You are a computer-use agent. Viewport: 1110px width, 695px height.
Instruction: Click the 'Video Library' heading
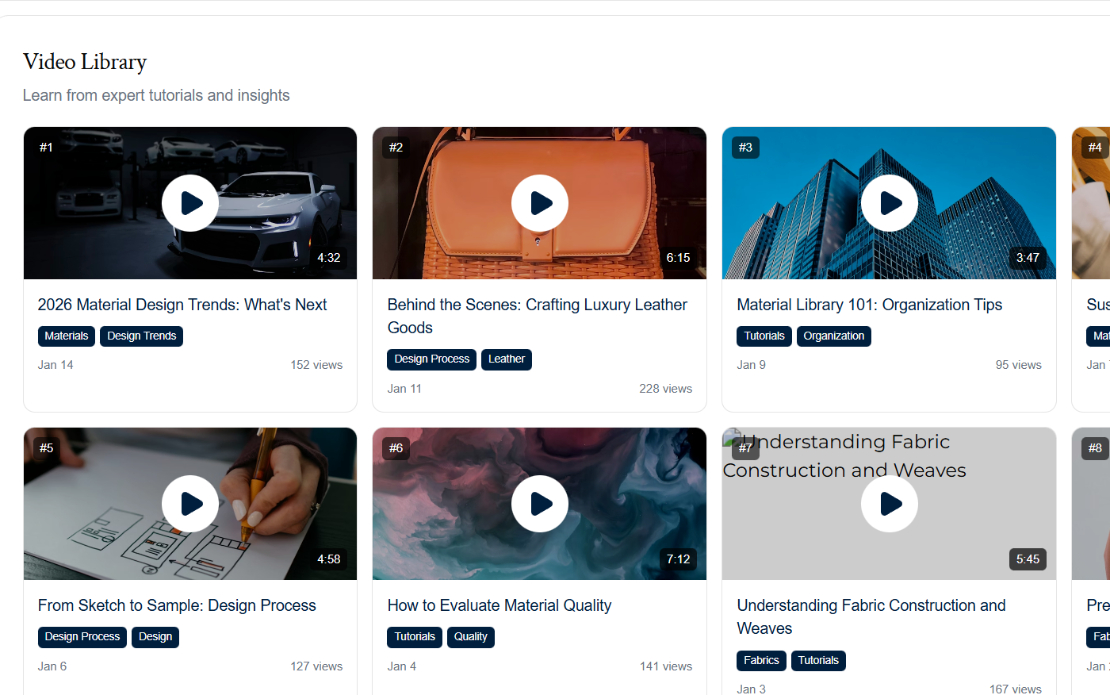85,62
